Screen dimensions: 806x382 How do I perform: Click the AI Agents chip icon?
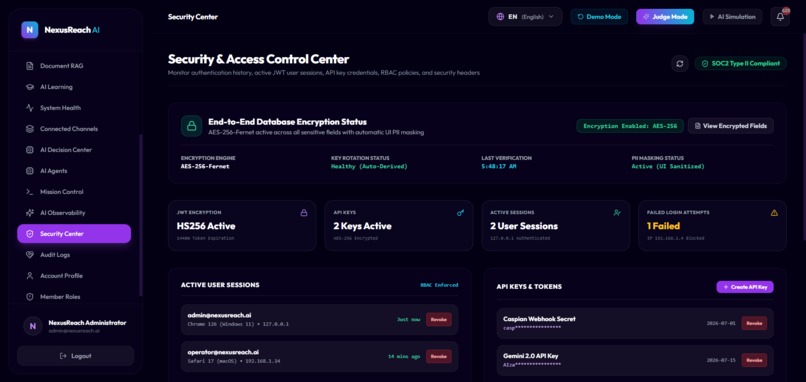30,171
